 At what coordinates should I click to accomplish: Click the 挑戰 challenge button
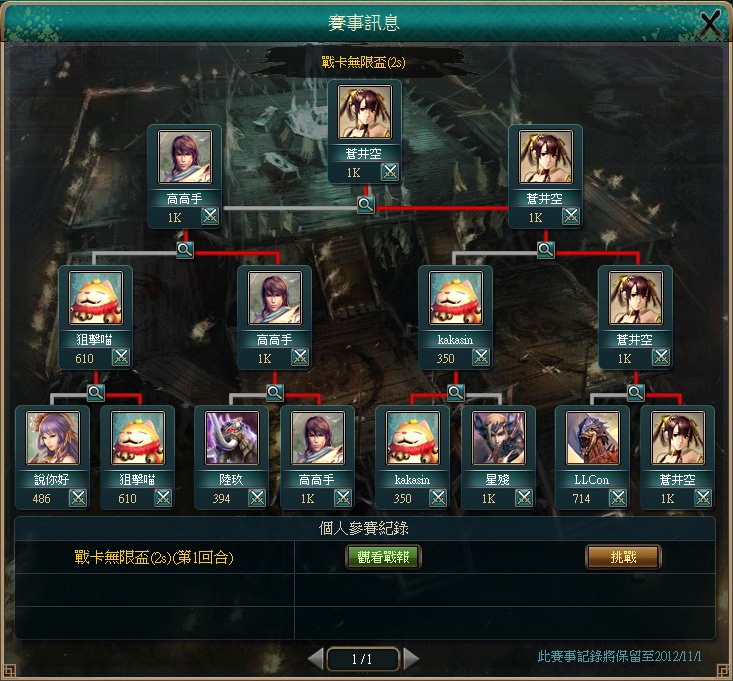click(624, 557)
